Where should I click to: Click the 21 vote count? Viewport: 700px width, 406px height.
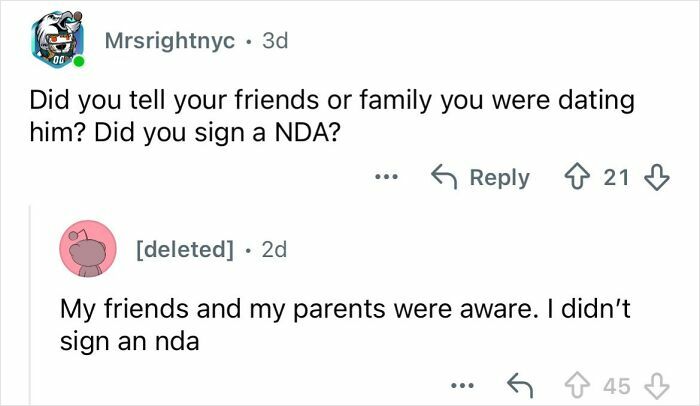pos(616,177)
